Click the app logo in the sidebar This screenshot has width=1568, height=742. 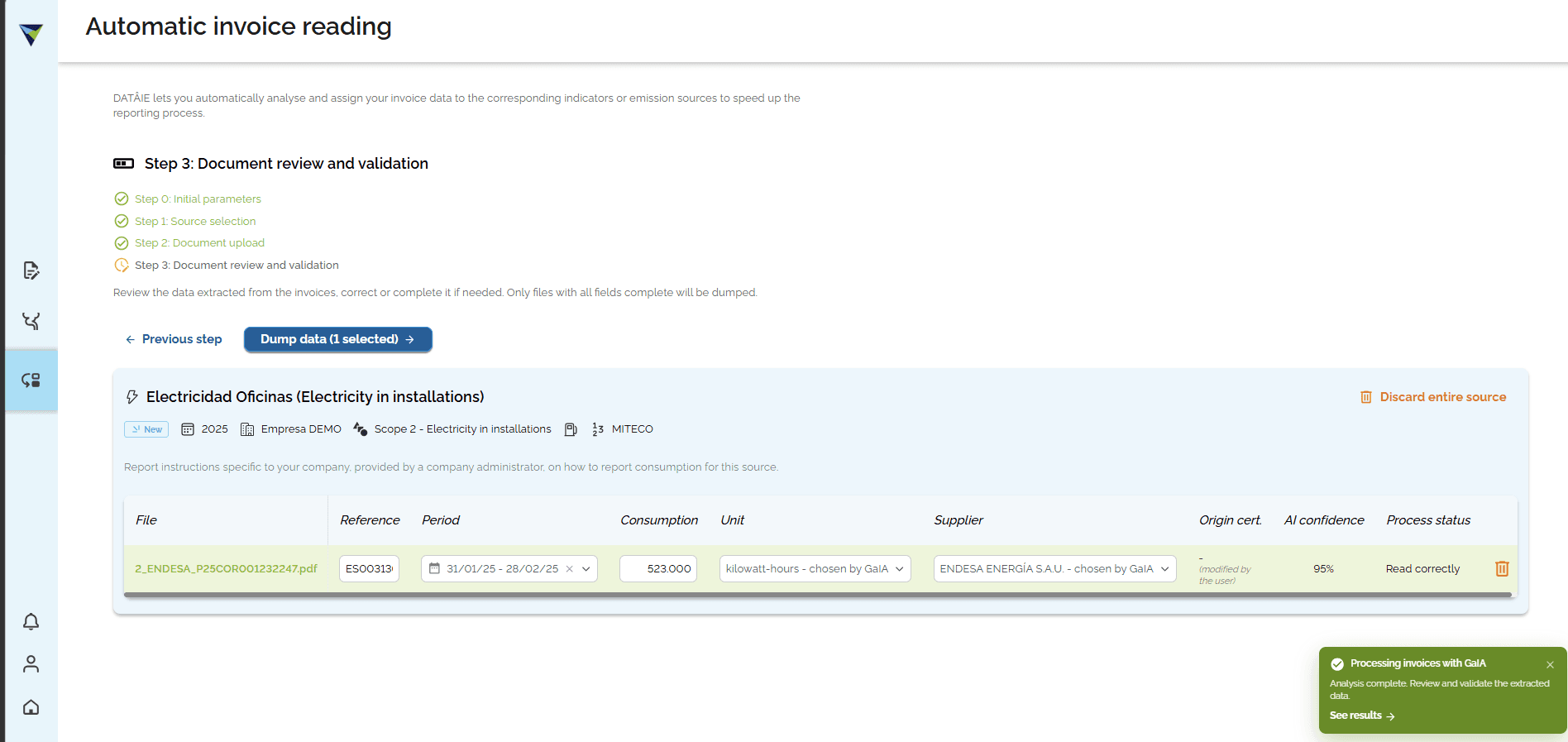pos(31,34)
